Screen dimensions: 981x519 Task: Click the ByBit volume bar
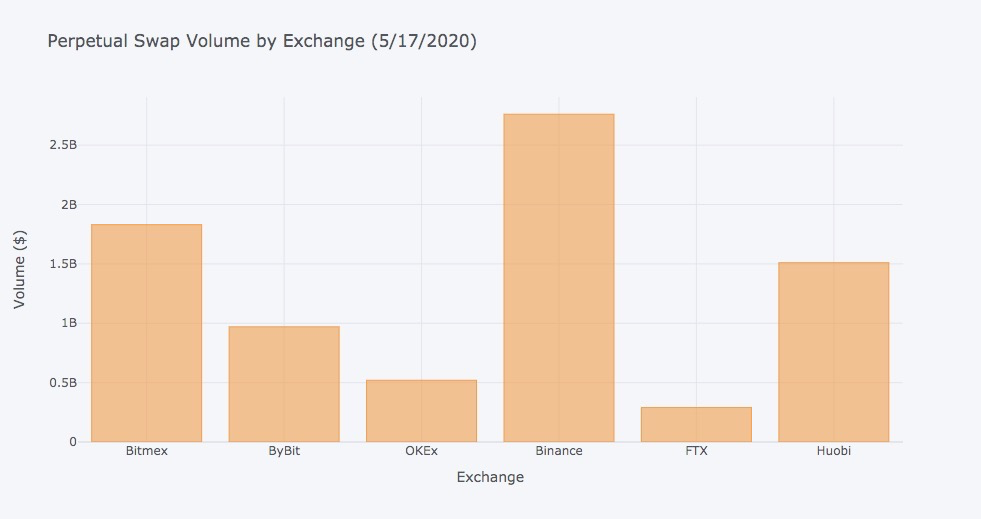pyautogui.click(x=284, y=384)
